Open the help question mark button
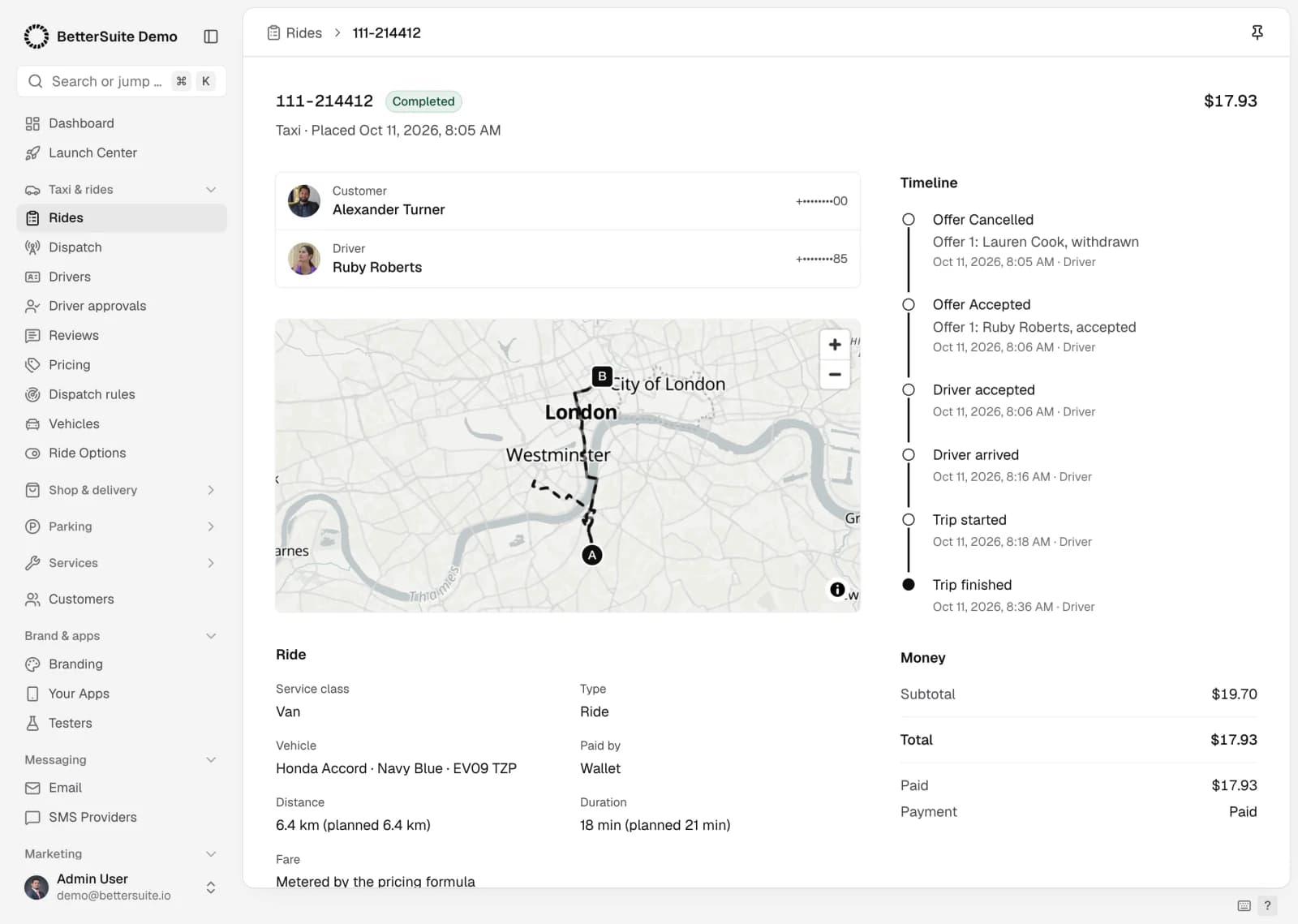 coord(1267,905)
